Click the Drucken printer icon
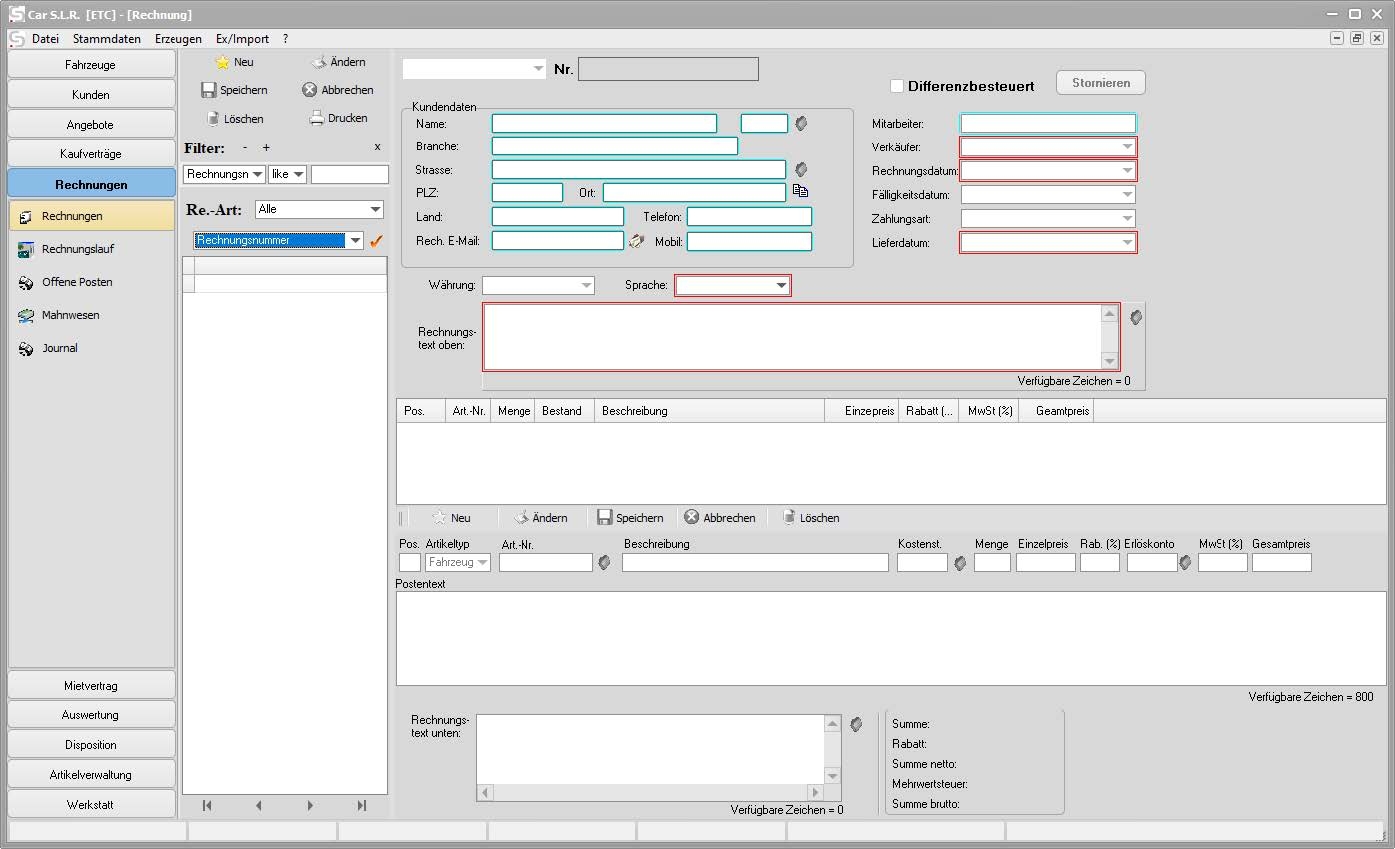Screen dimensions: 1395x849 pyautogui.click(x=317, y=118)
